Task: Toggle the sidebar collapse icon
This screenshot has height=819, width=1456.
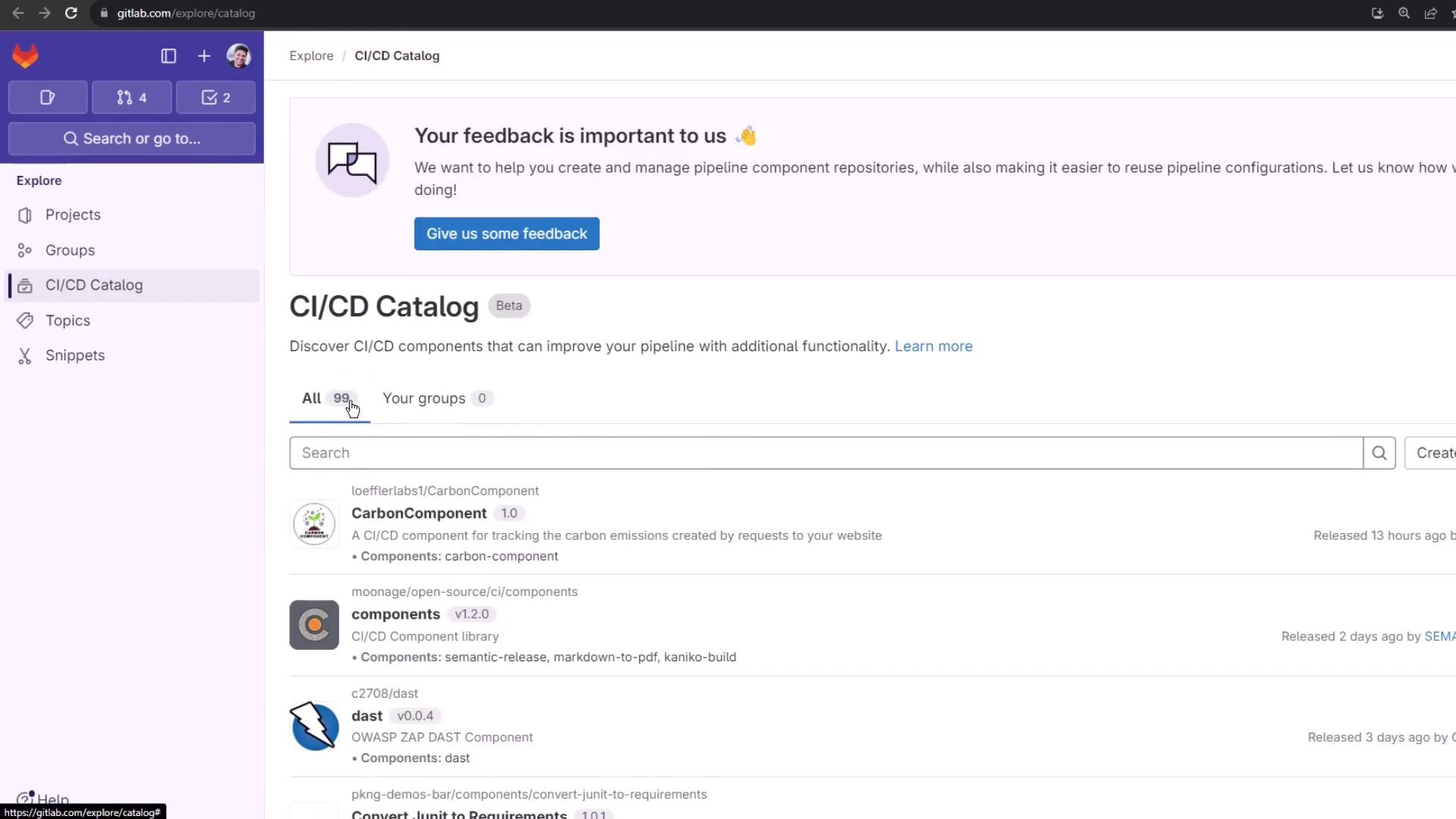Action: click(x=168, y=56)
